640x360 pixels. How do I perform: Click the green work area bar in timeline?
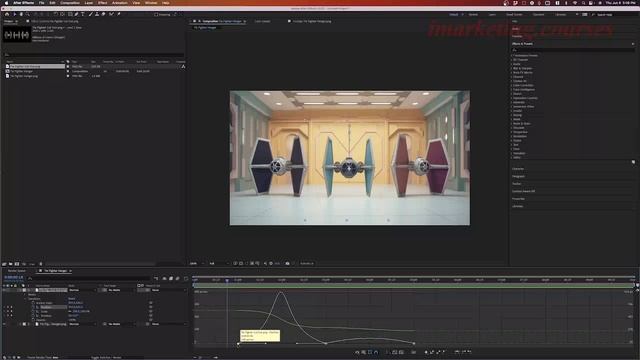tap(413, 285)
